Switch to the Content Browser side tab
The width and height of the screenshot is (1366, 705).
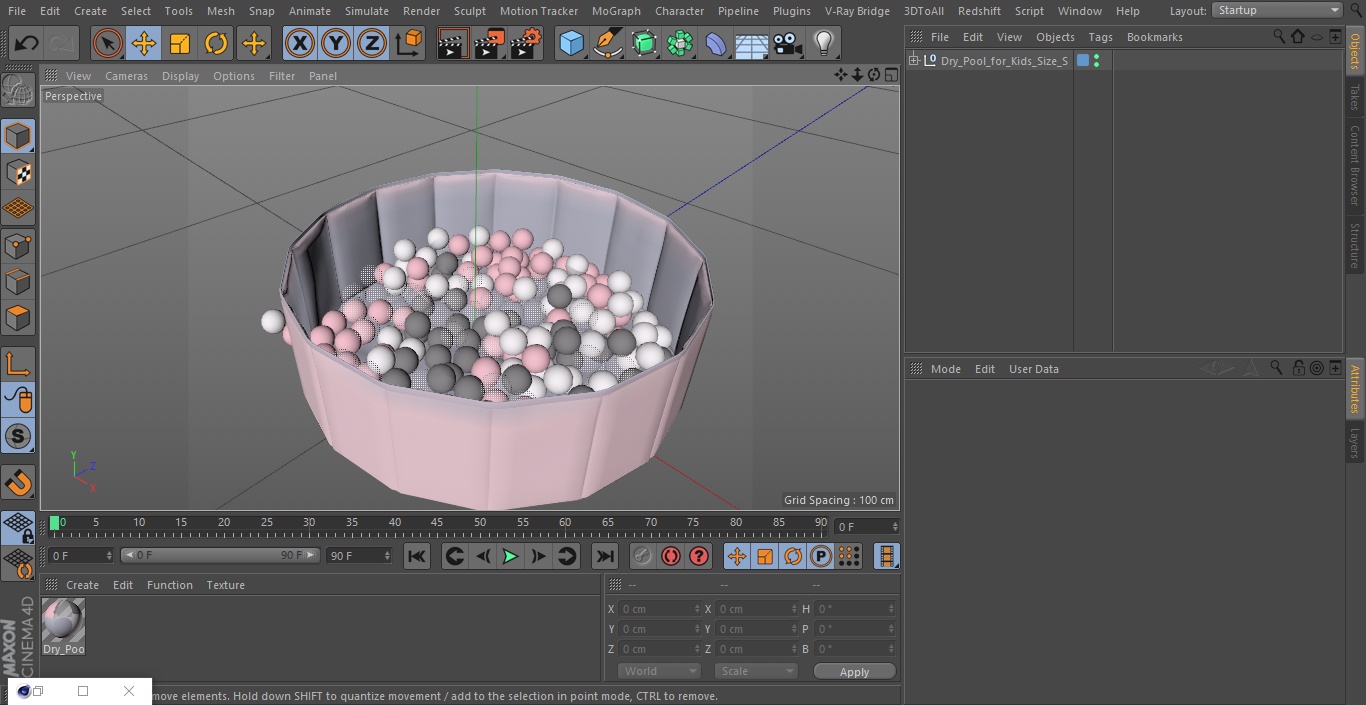[x=1355, y=165]
